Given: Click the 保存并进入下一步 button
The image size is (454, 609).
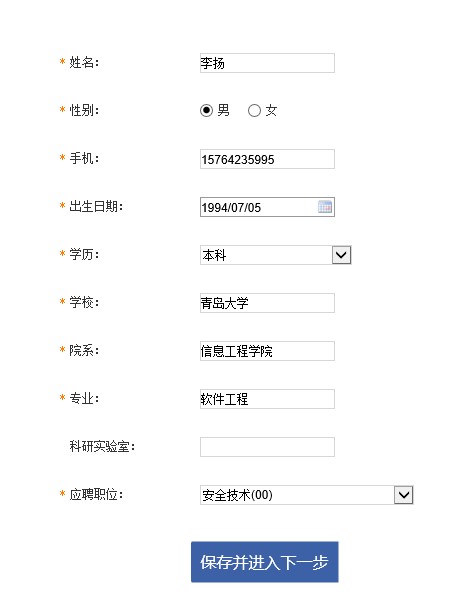Looking at the screenshot, I should [264, 562].
